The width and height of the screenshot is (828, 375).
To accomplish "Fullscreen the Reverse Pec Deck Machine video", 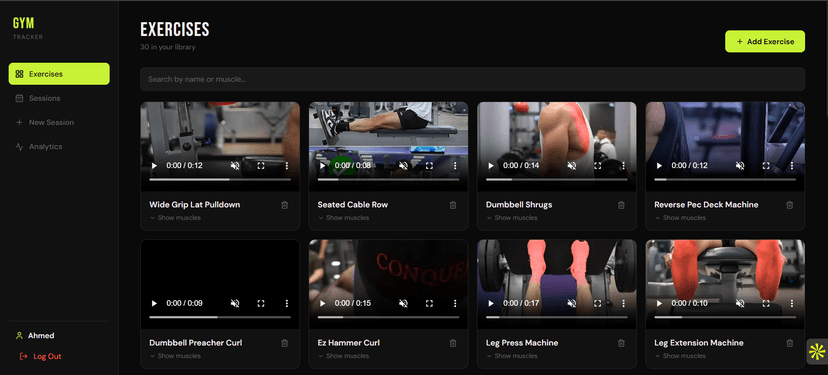I will [766, 166].
